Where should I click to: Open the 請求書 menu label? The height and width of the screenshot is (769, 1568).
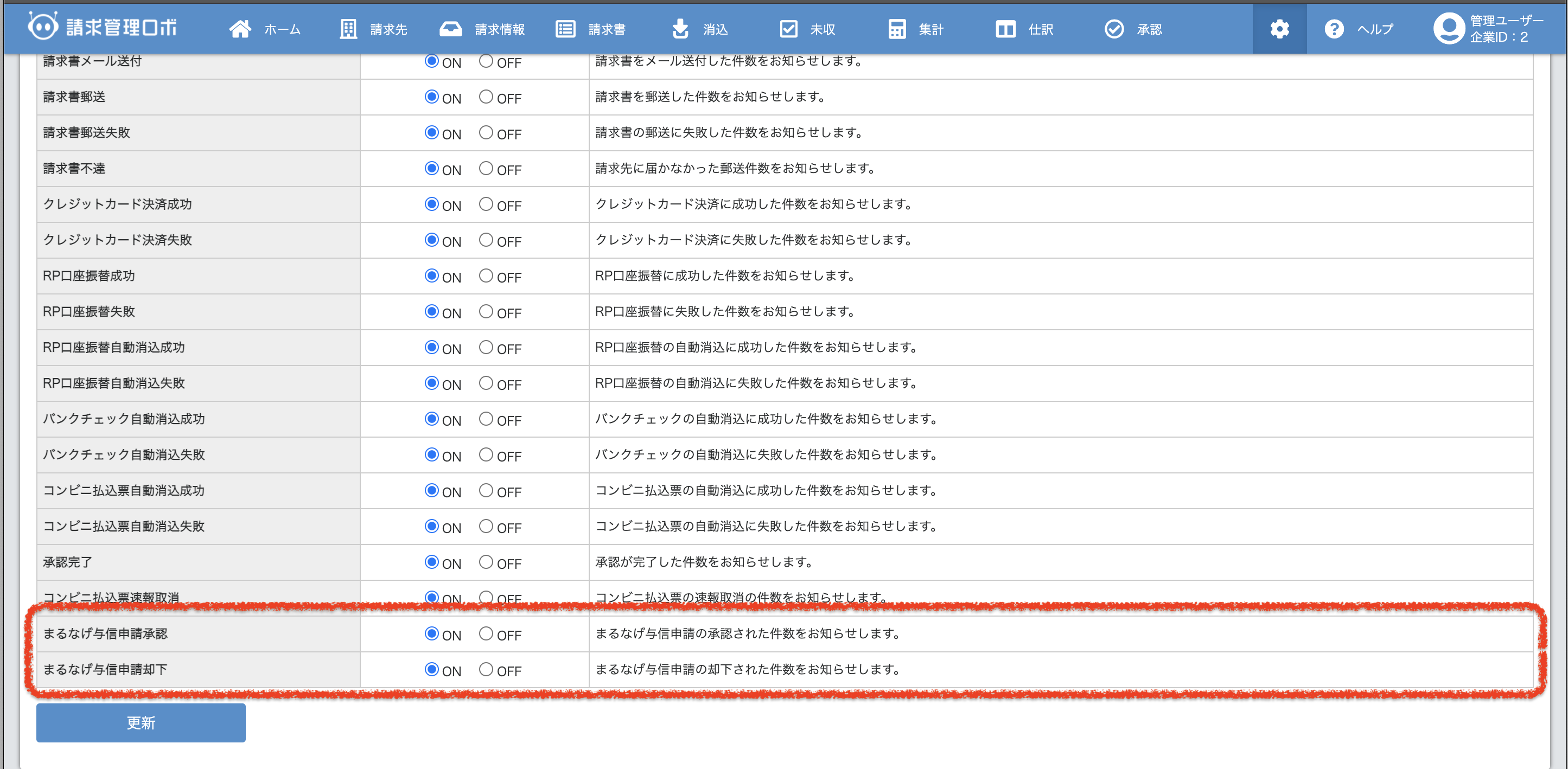(x=607, y=29)
